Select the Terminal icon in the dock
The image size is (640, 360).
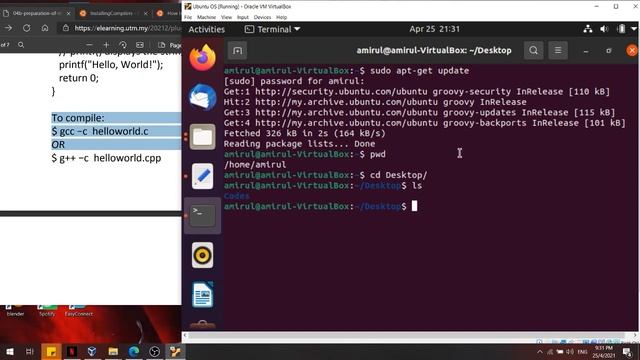pos(202,216)
